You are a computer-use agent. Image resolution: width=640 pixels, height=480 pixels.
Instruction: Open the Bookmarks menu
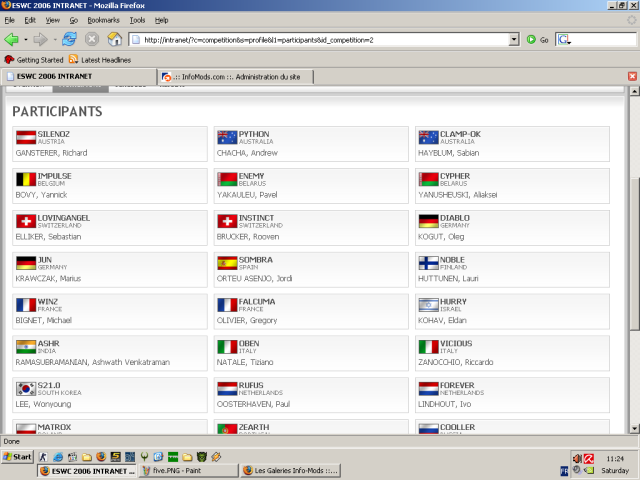tap(103, 20)
